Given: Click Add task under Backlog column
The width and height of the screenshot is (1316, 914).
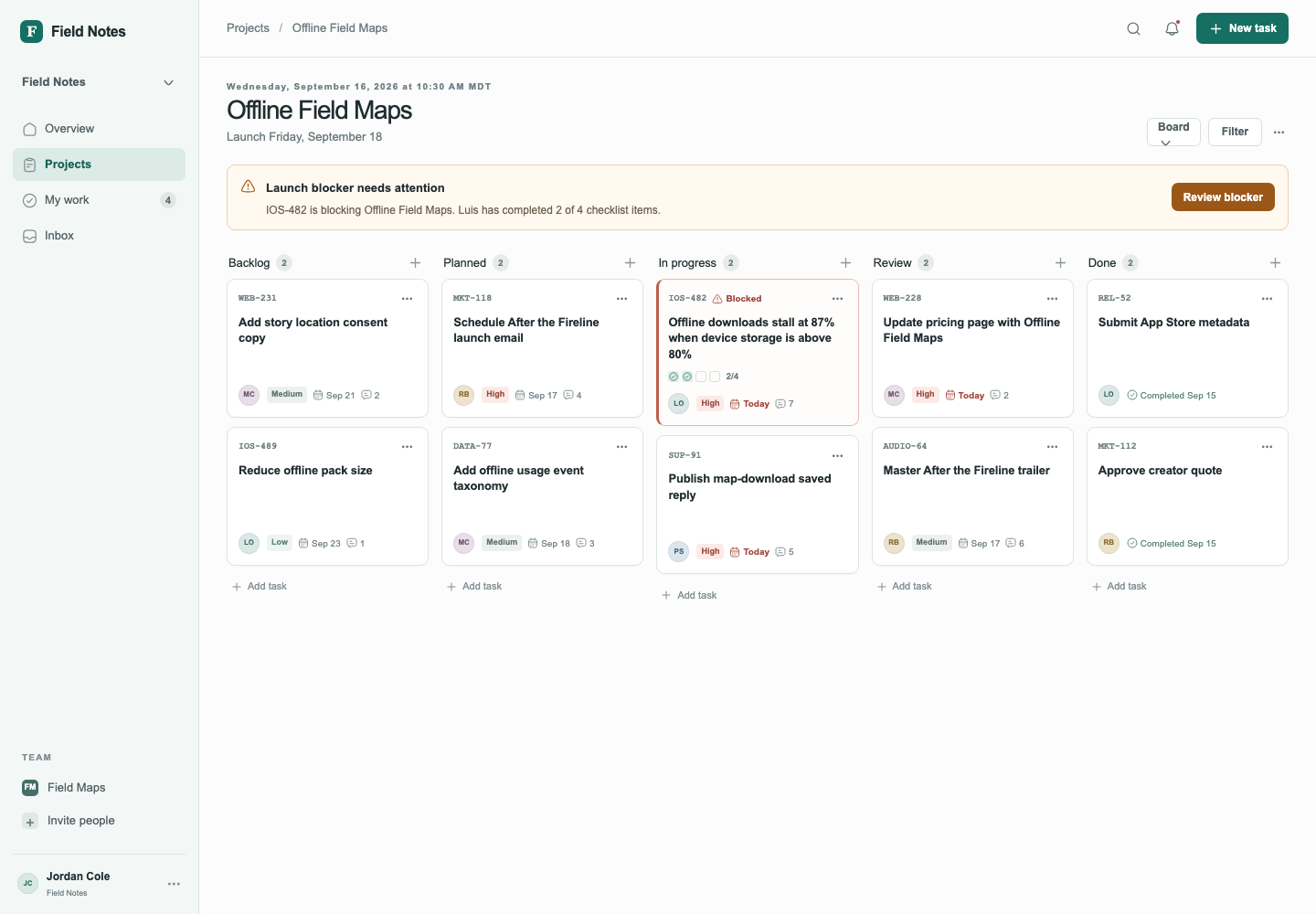Looking at the screenshot, I should click(260, 587).
